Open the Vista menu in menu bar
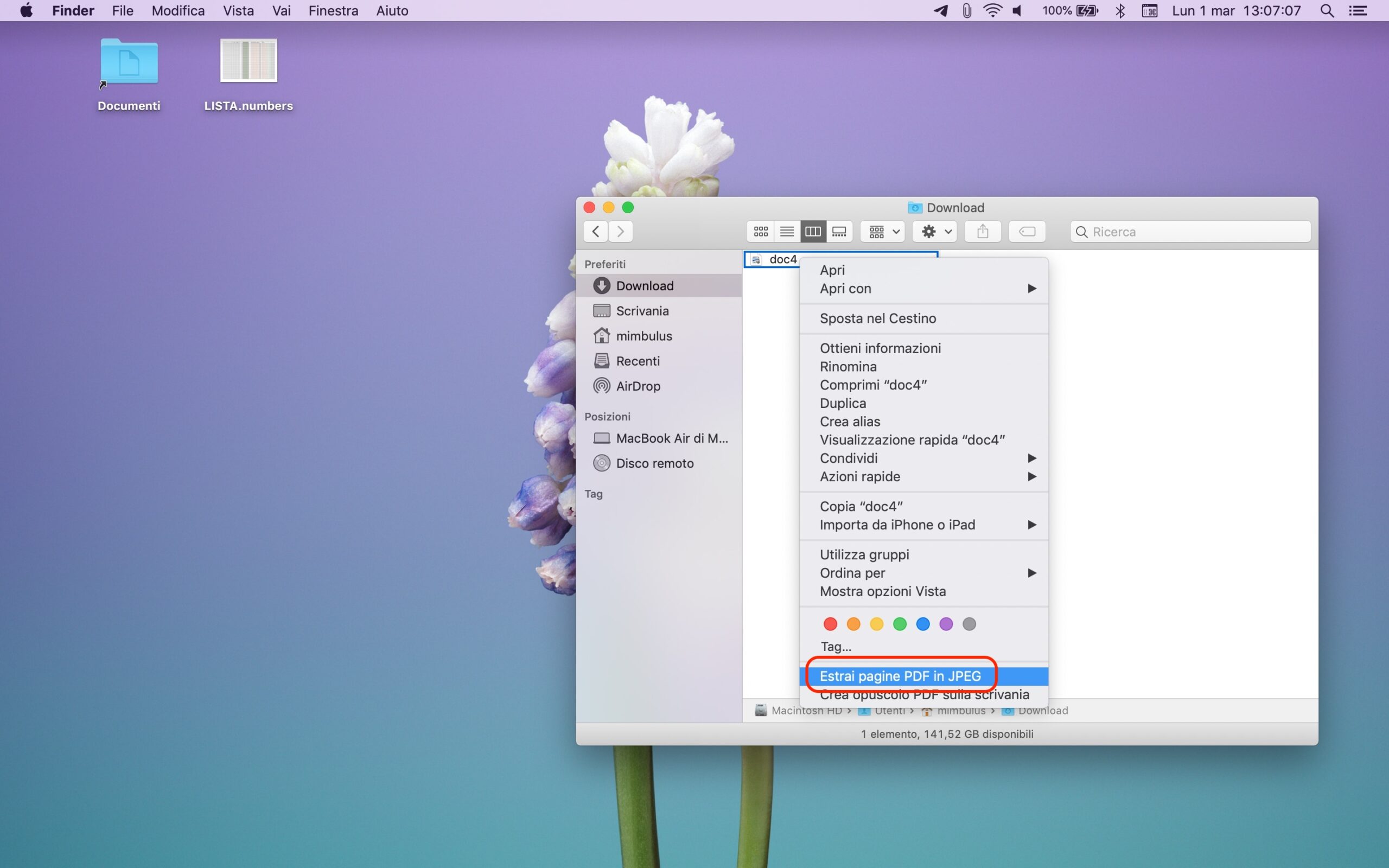 pos(238,11)
